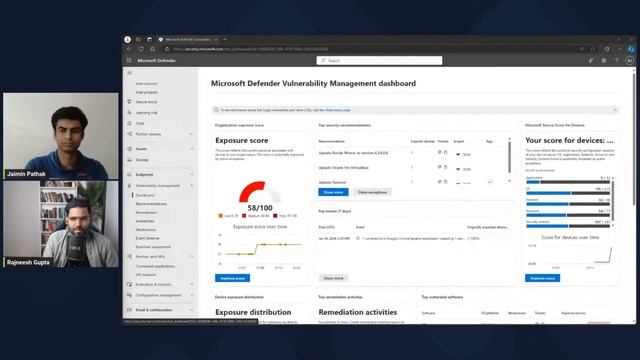Click Show more under security recommendations
This screenshot has height=360, width=640.
(x=333, y=192)
